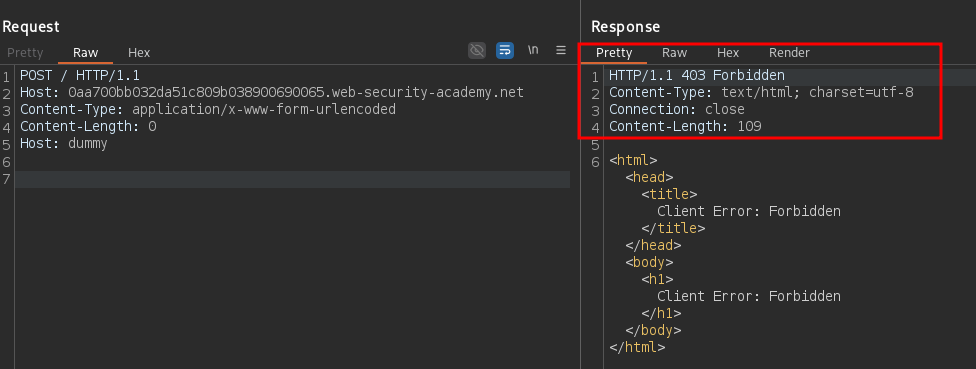Toggle the line wrap icon in Request

[x=505, y=50]
